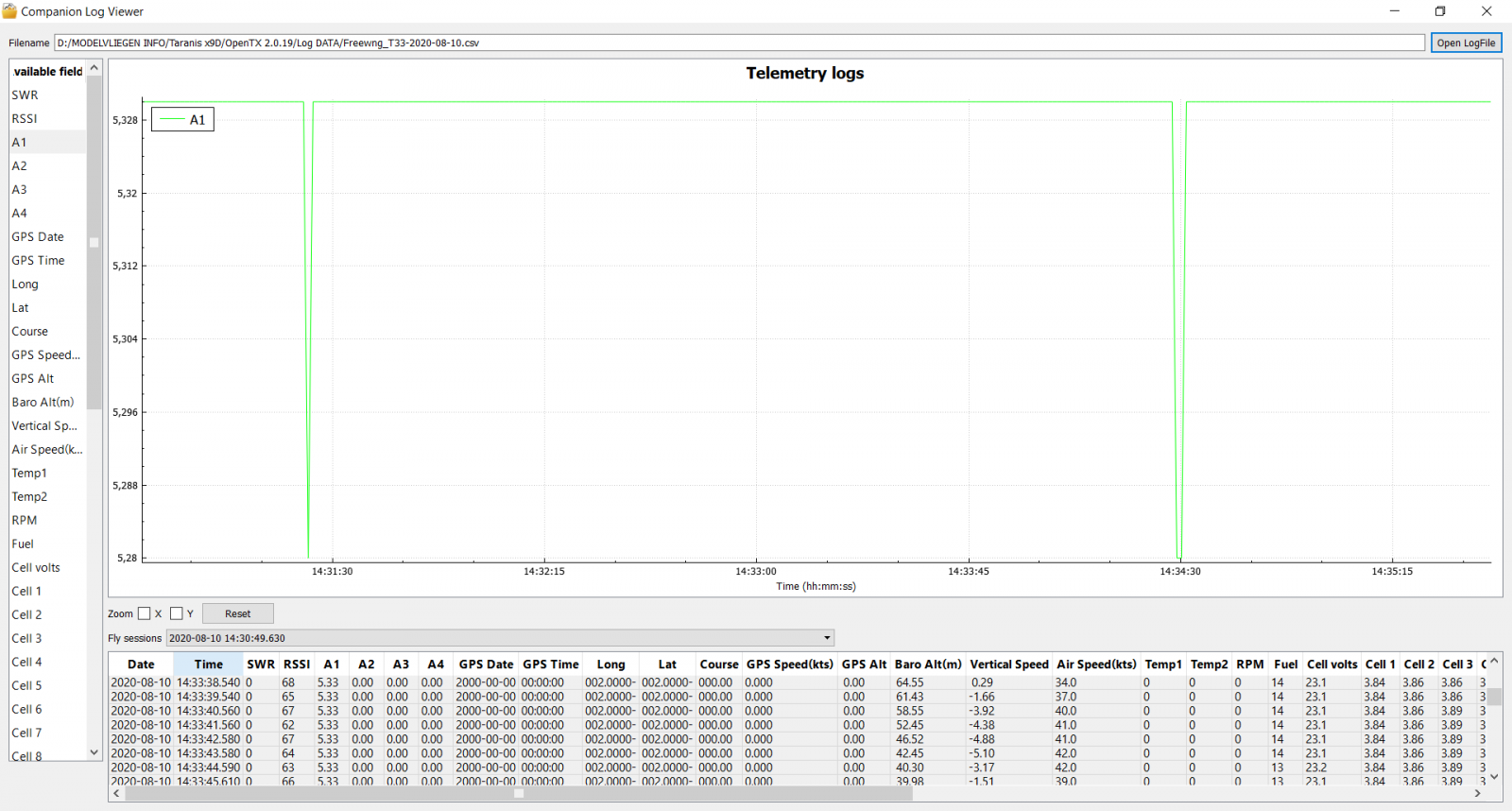
Task: Select A2 in the fields list
Action: pyautogui.click(x=47, y=165)
